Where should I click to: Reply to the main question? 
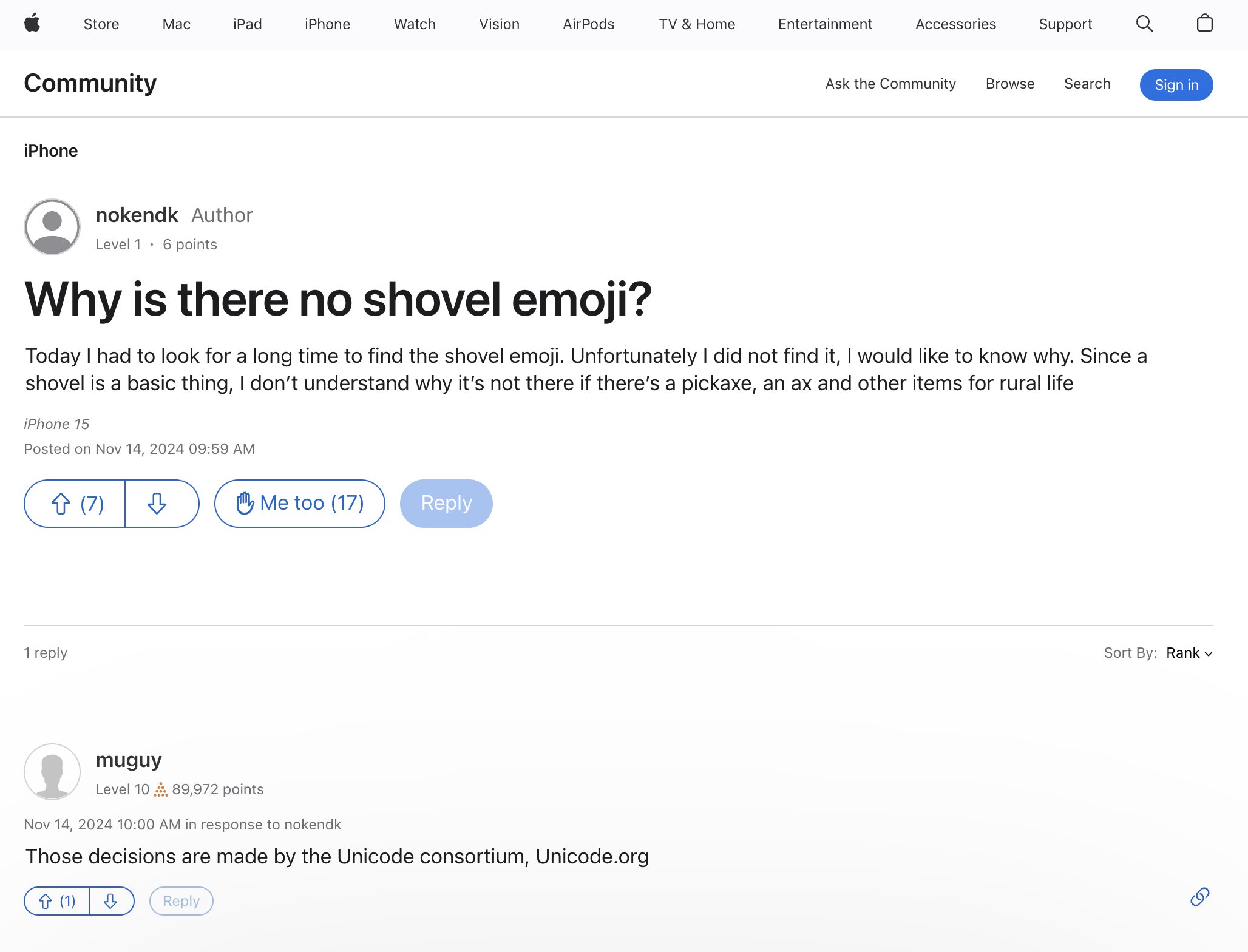tap(446, 504)
